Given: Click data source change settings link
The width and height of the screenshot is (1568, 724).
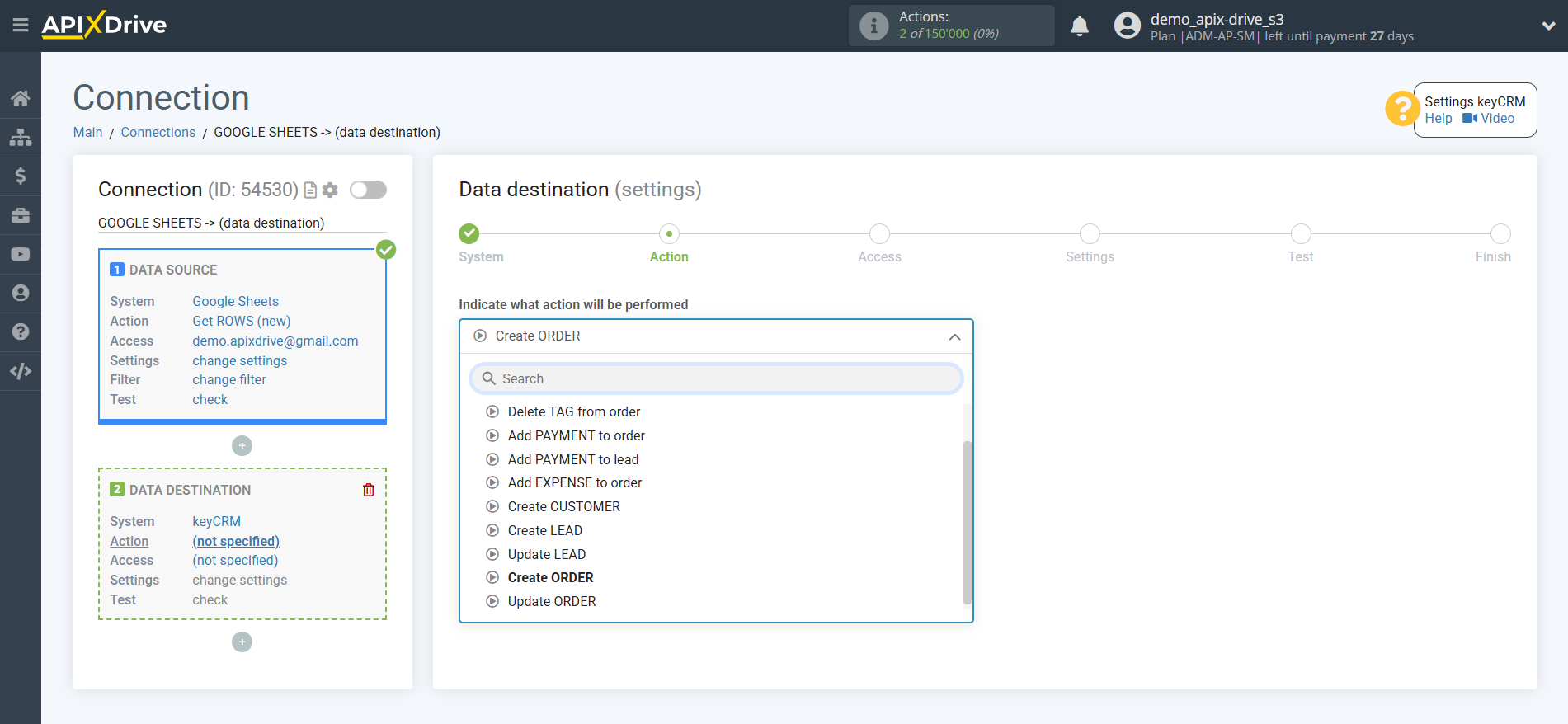Looking at the screenshot, I should [239, 361].
